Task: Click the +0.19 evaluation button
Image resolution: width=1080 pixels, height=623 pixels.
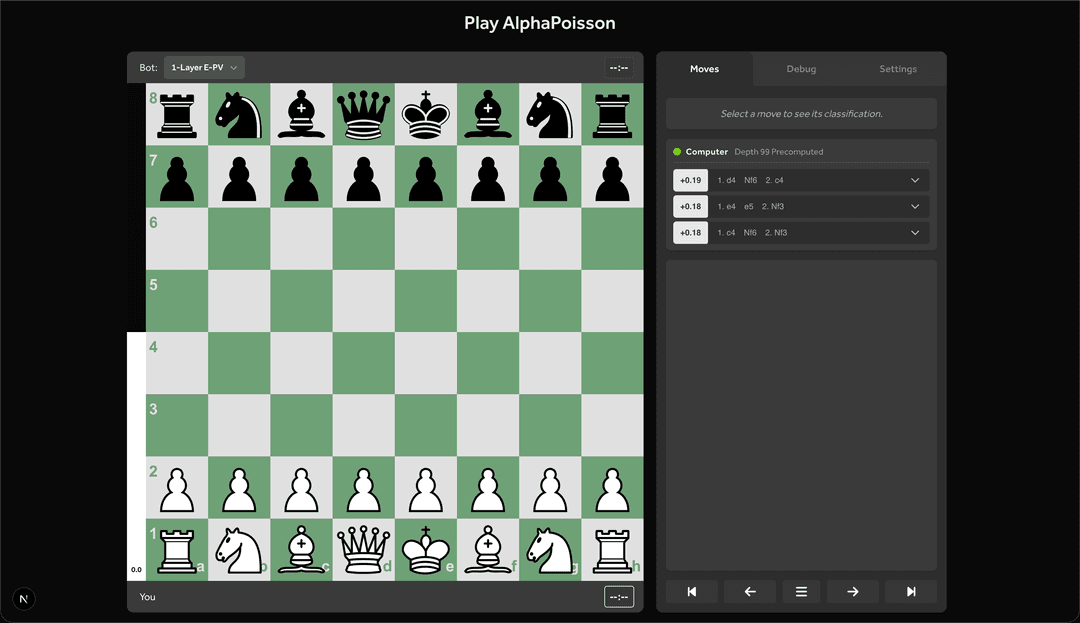Action: (x=690, y=180)
